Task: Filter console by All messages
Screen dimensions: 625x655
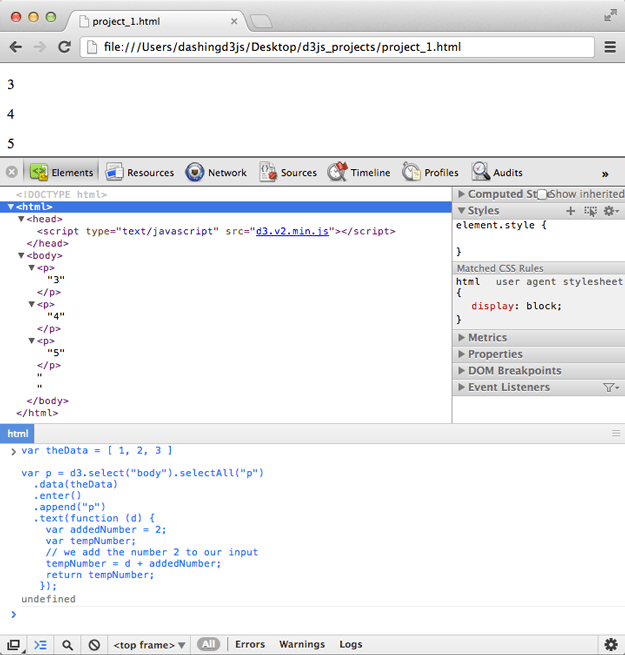Action: coord(208,645)
